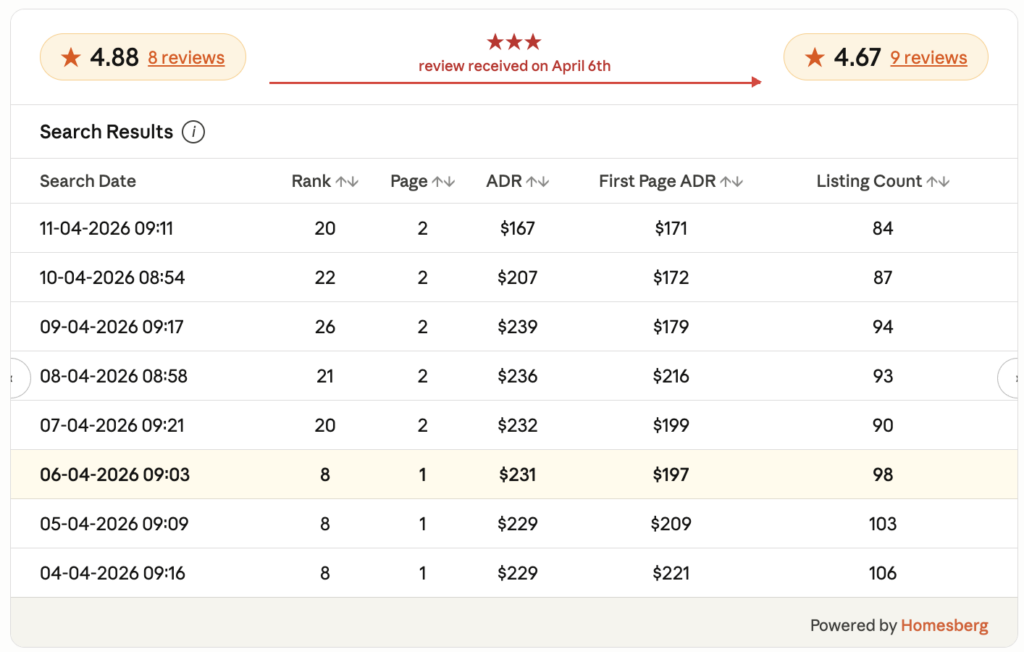Go to next slide with right carousel arrow
The image size is (1024, 652).
[x=1009, y=378]
